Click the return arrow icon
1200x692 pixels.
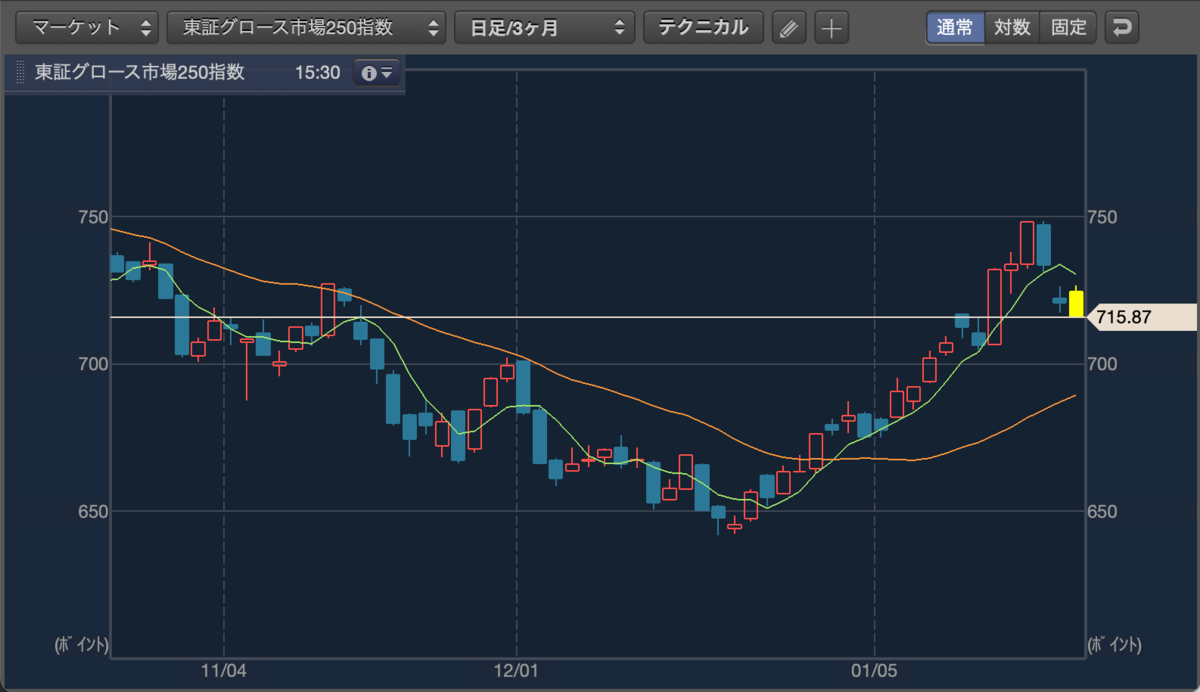pyautogui.click(x=1122, y=28)
